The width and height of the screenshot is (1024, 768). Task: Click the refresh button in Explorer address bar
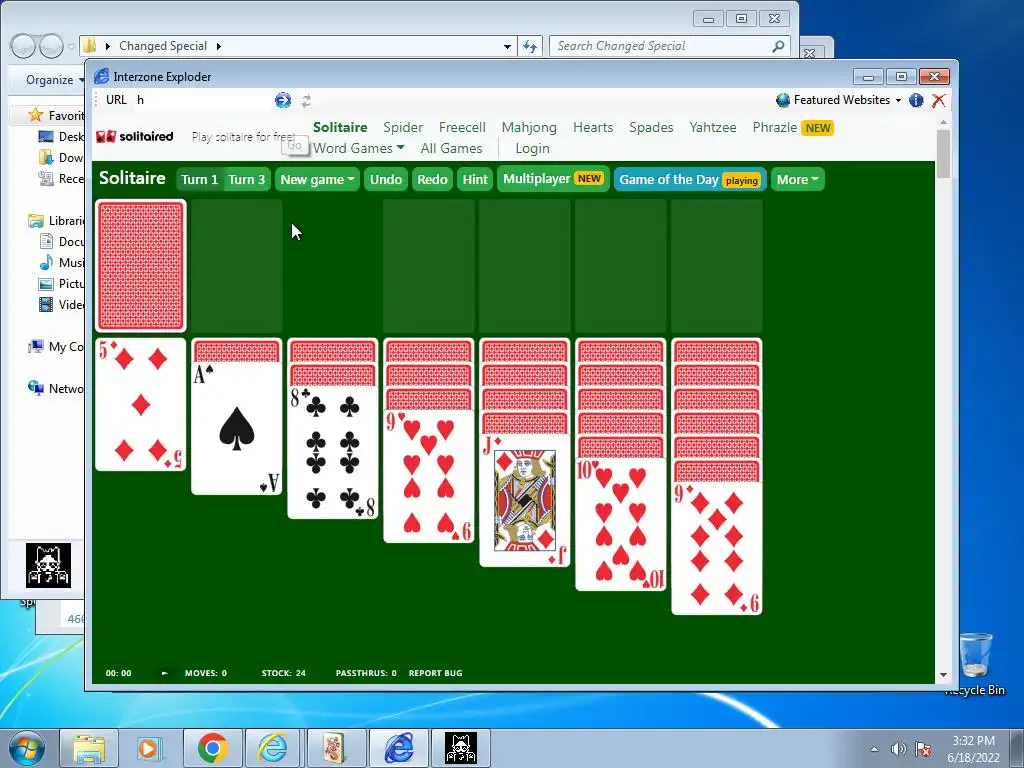[x=530, y=46]
